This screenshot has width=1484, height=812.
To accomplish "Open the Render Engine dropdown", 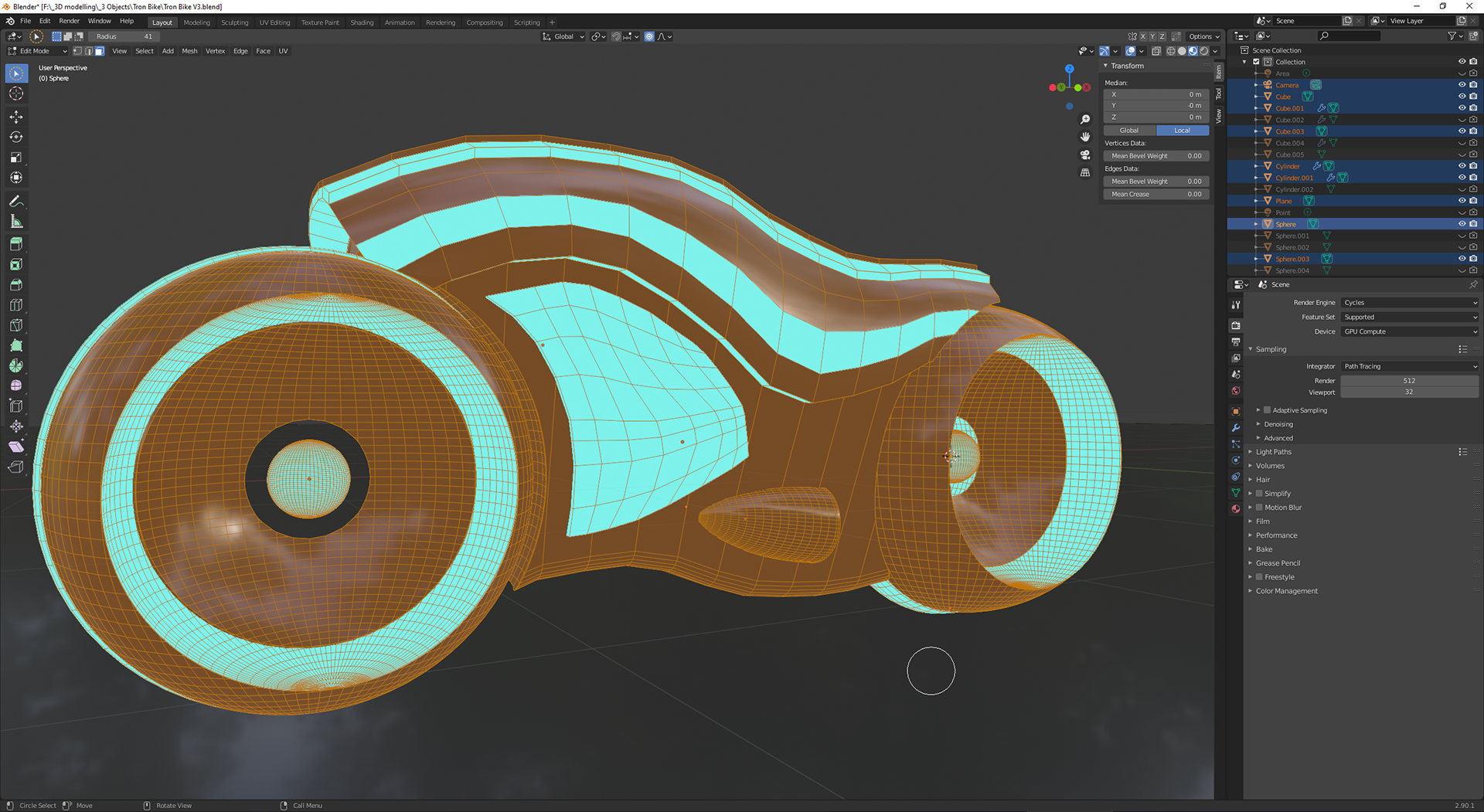I will click(x=1410, y=303).
